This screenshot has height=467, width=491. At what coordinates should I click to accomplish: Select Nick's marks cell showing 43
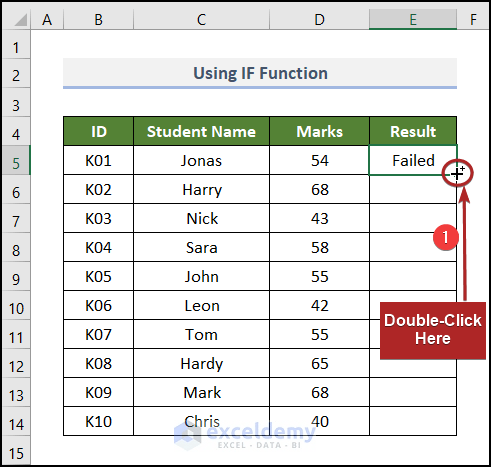[x=319, y=218]
